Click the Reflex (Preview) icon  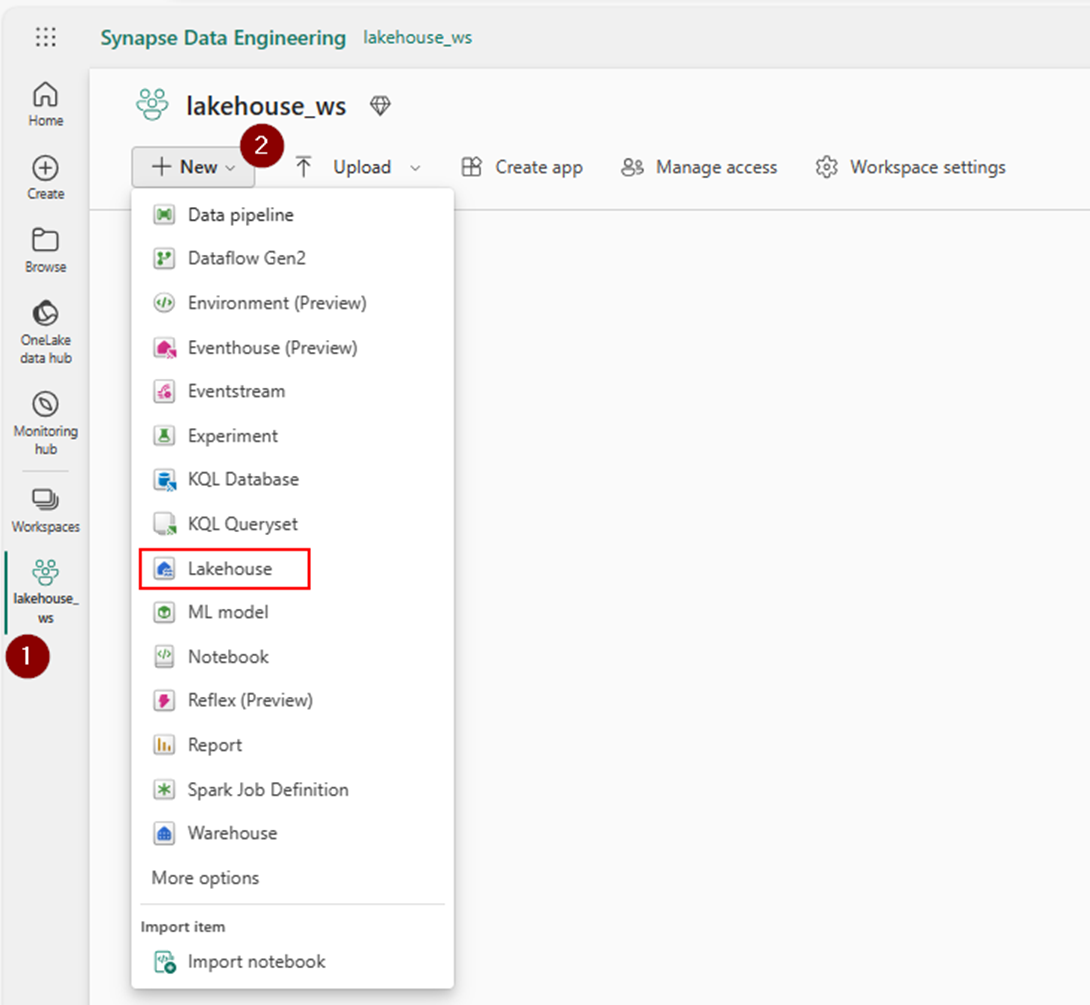click(x=164, y=701)
